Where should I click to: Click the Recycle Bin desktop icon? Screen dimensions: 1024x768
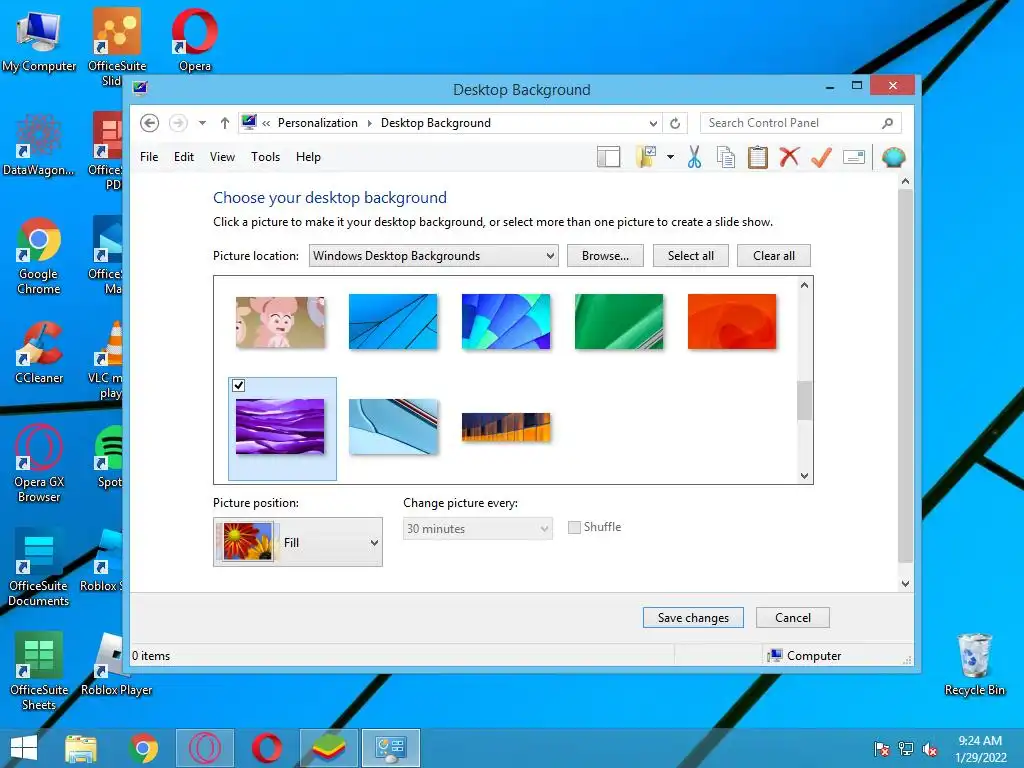[974, 665]
